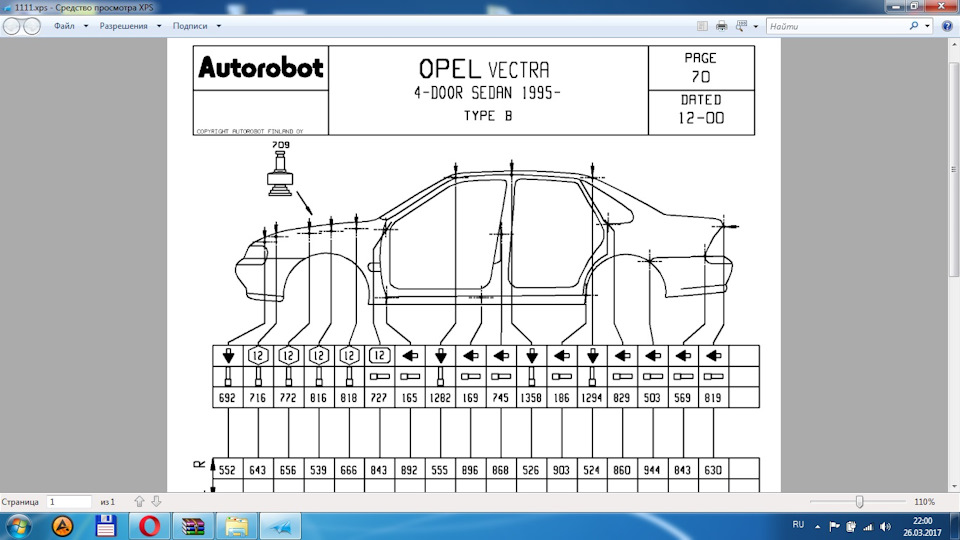960x540 pixels.
Task: Minimize the XPS viewer window
Action: [896, 6]
